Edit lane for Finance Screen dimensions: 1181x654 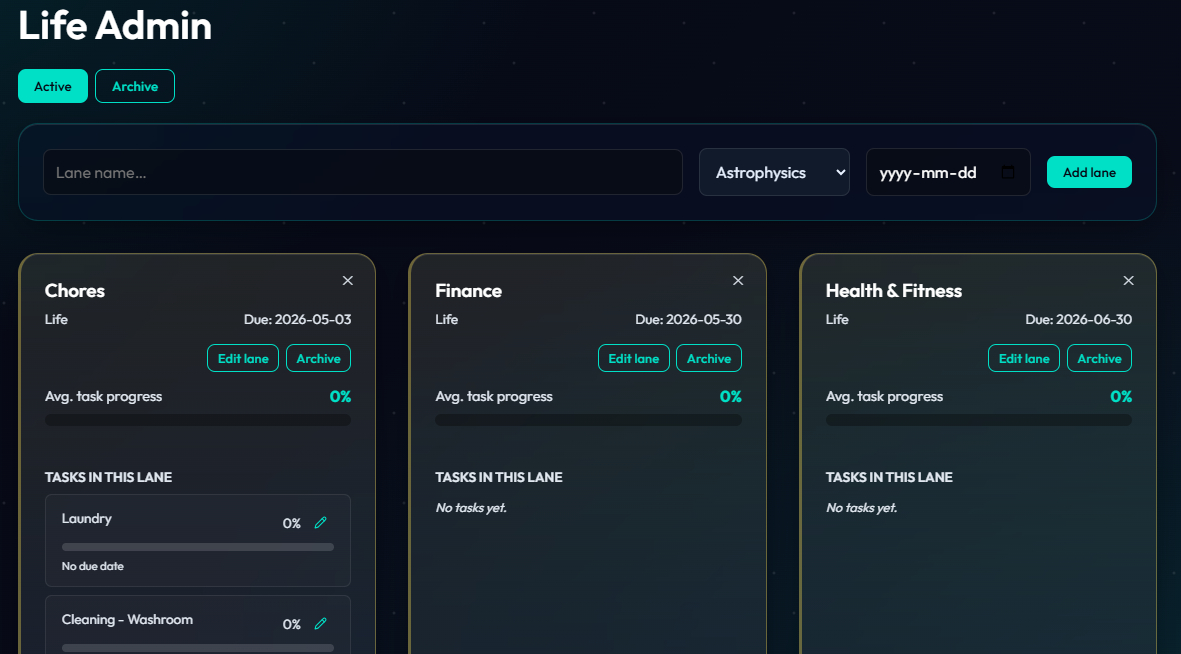633,359
